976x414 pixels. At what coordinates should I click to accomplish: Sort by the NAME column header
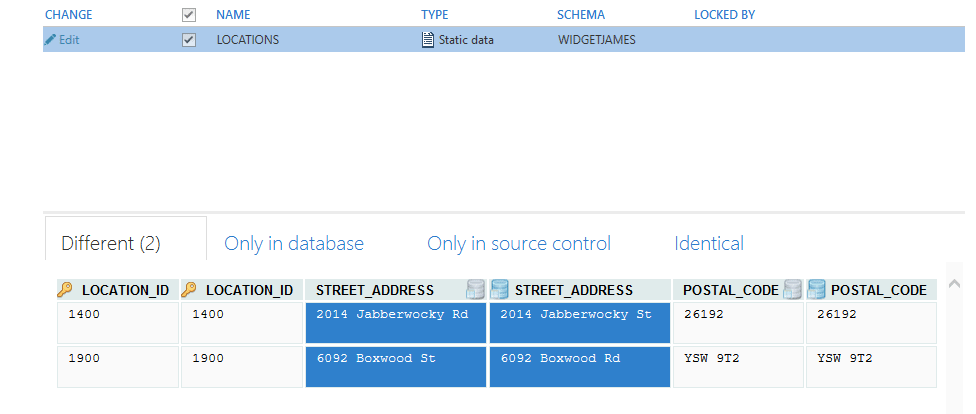[x=233, y=15]
